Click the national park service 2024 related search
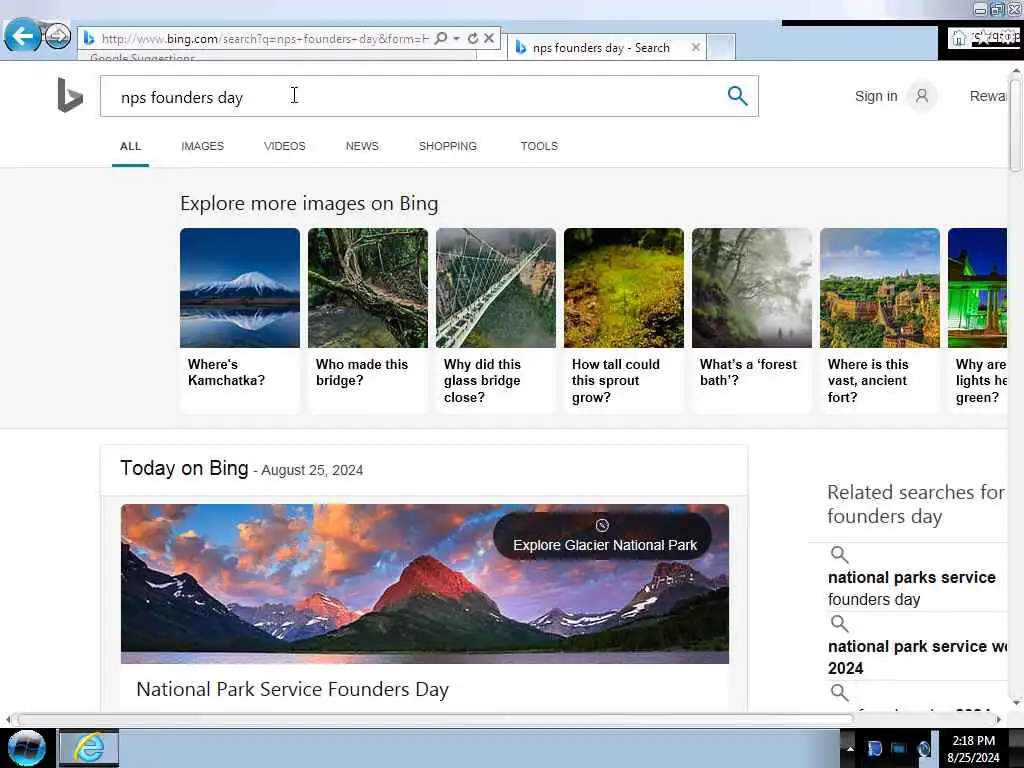Viewport: 1024px width, 768px height. [x=917, y=657]
